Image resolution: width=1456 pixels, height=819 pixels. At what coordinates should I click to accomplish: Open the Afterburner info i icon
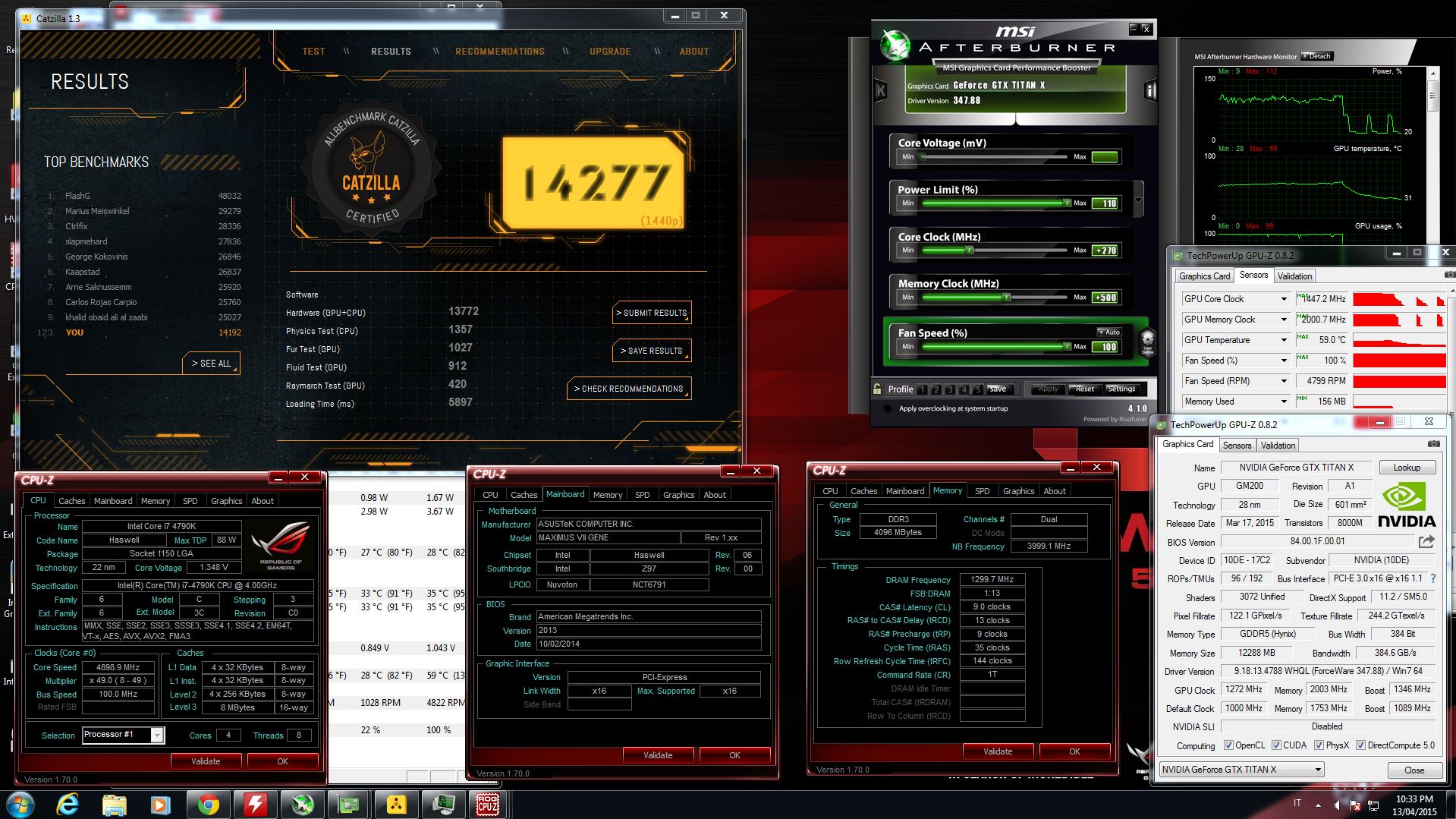click(x=1150, y=91)
